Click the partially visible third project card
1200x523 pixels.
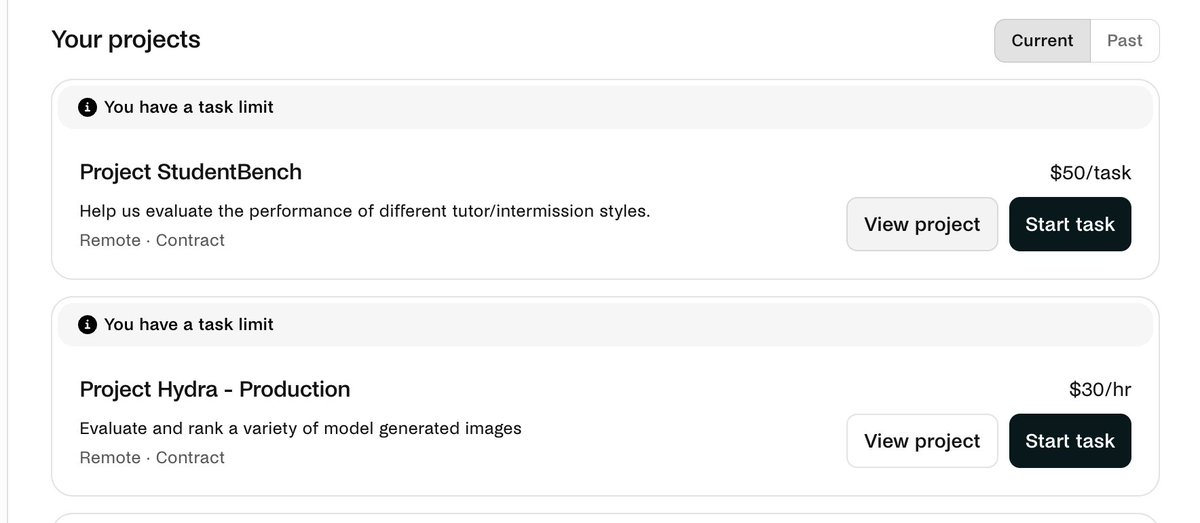pyautogui.click(x=605, y=518)
